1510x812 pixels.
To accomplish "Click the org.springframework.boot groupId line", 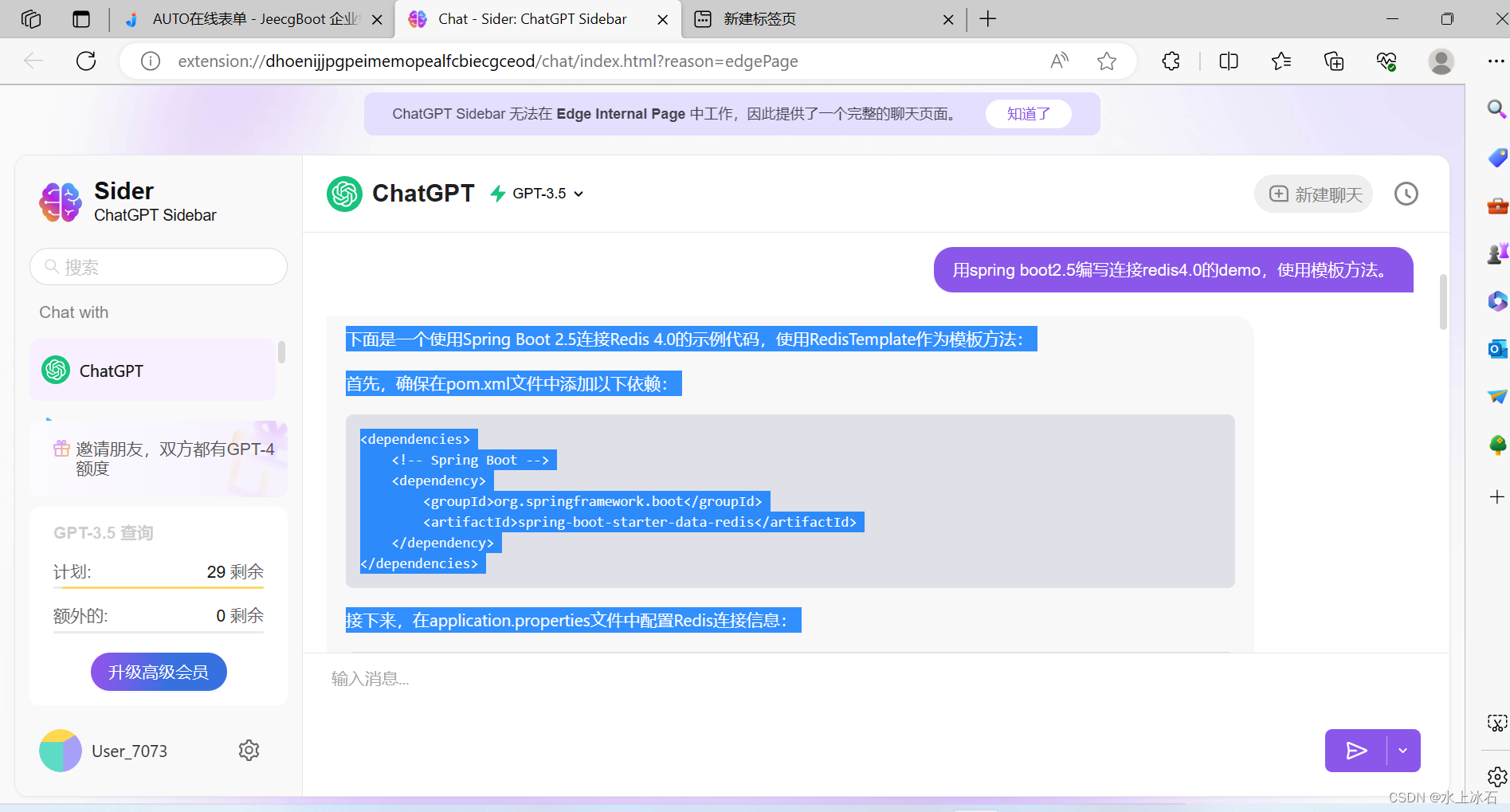I will tap(593, 501).
